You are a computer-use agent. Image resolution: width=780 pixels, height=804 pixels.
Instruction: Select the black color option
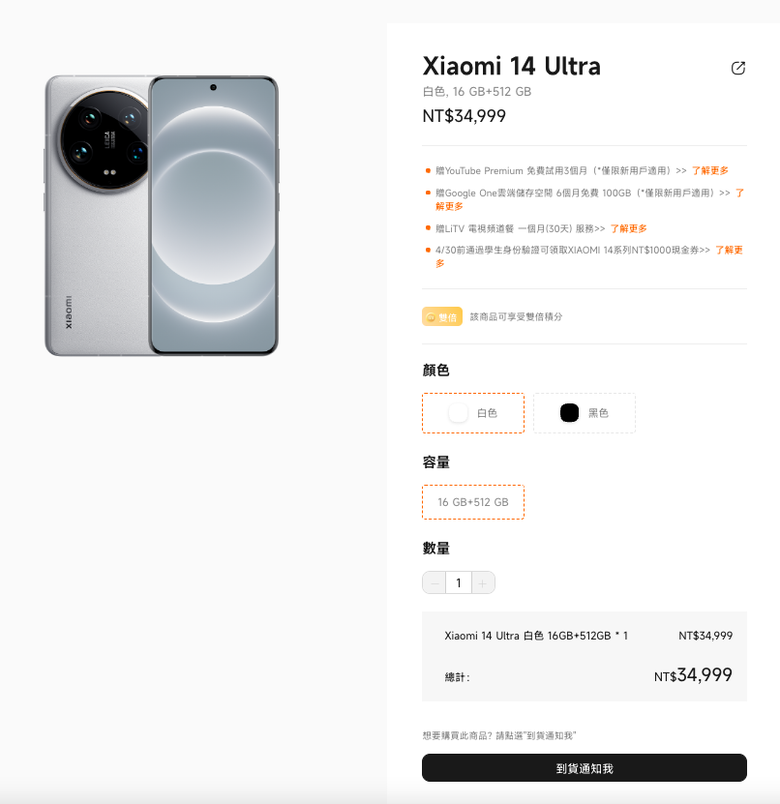[584, 413]
